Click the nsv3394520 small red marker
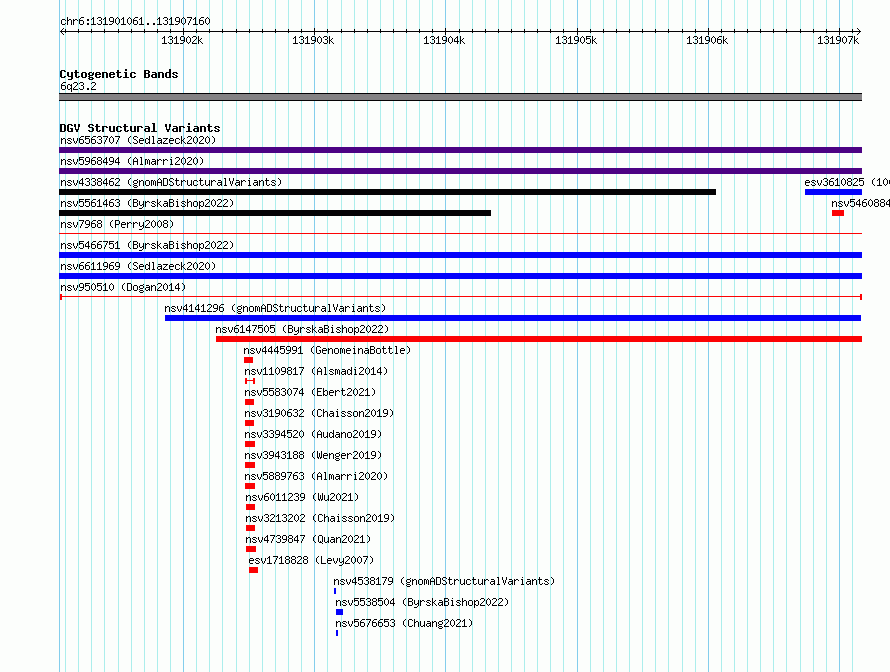 (x=250, y=444)
